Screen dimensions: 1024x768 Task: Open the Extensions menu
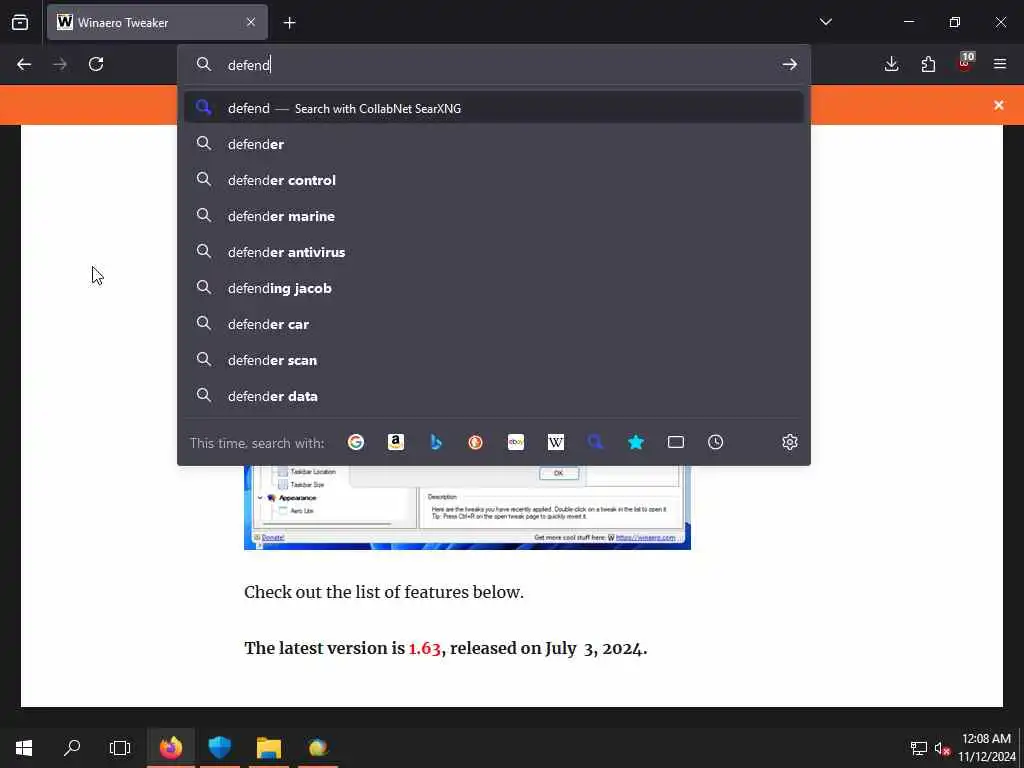click(928, 64)
